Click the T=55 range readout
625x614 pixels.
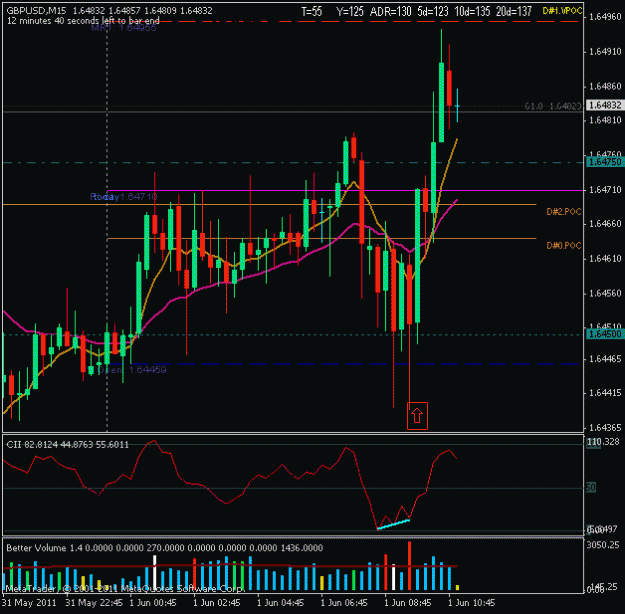coord(311,12)
